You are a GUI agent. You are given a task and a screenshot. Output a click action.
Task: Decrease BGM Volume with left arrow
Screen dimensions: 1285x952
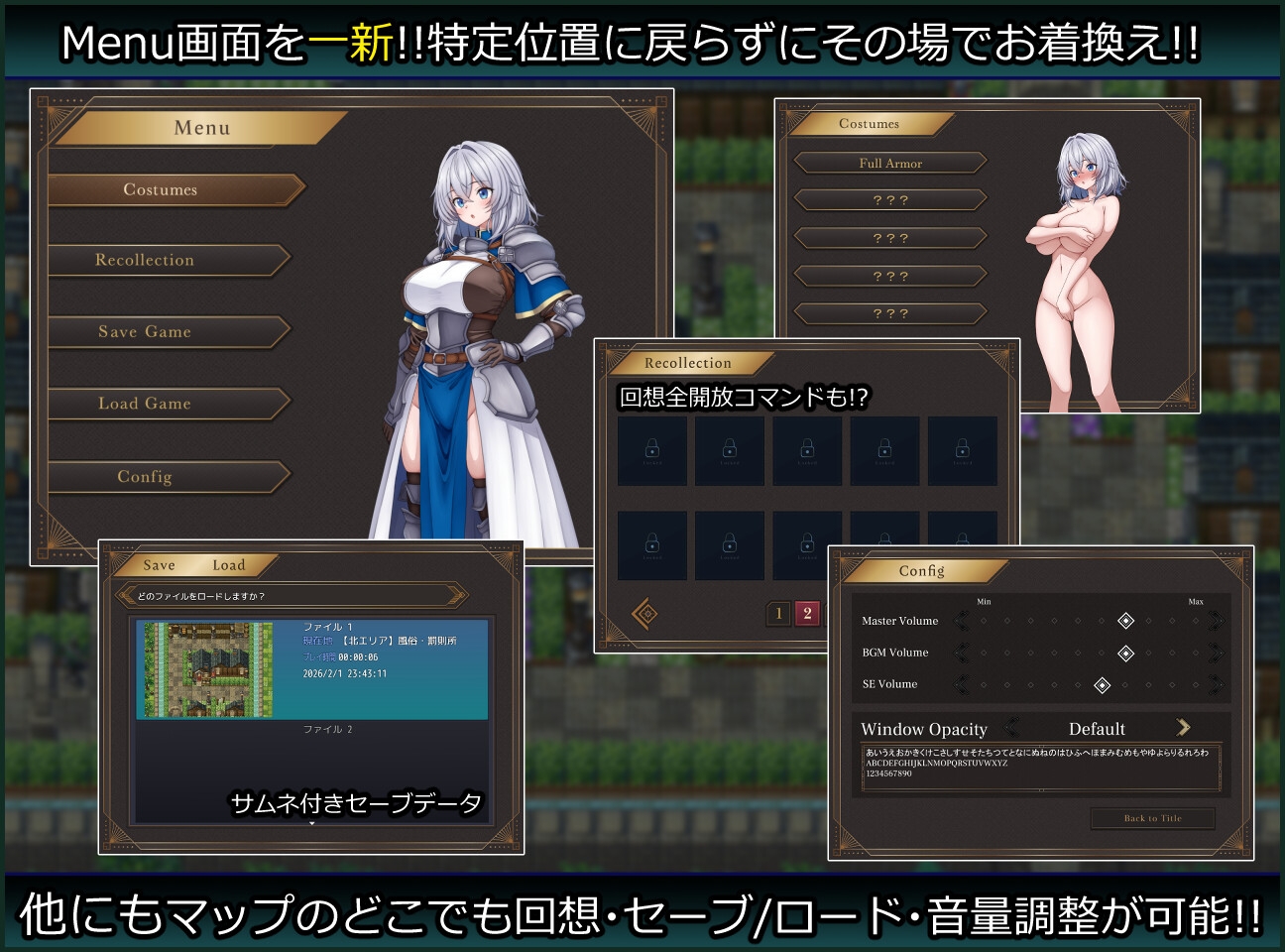(x=961, y=653)
